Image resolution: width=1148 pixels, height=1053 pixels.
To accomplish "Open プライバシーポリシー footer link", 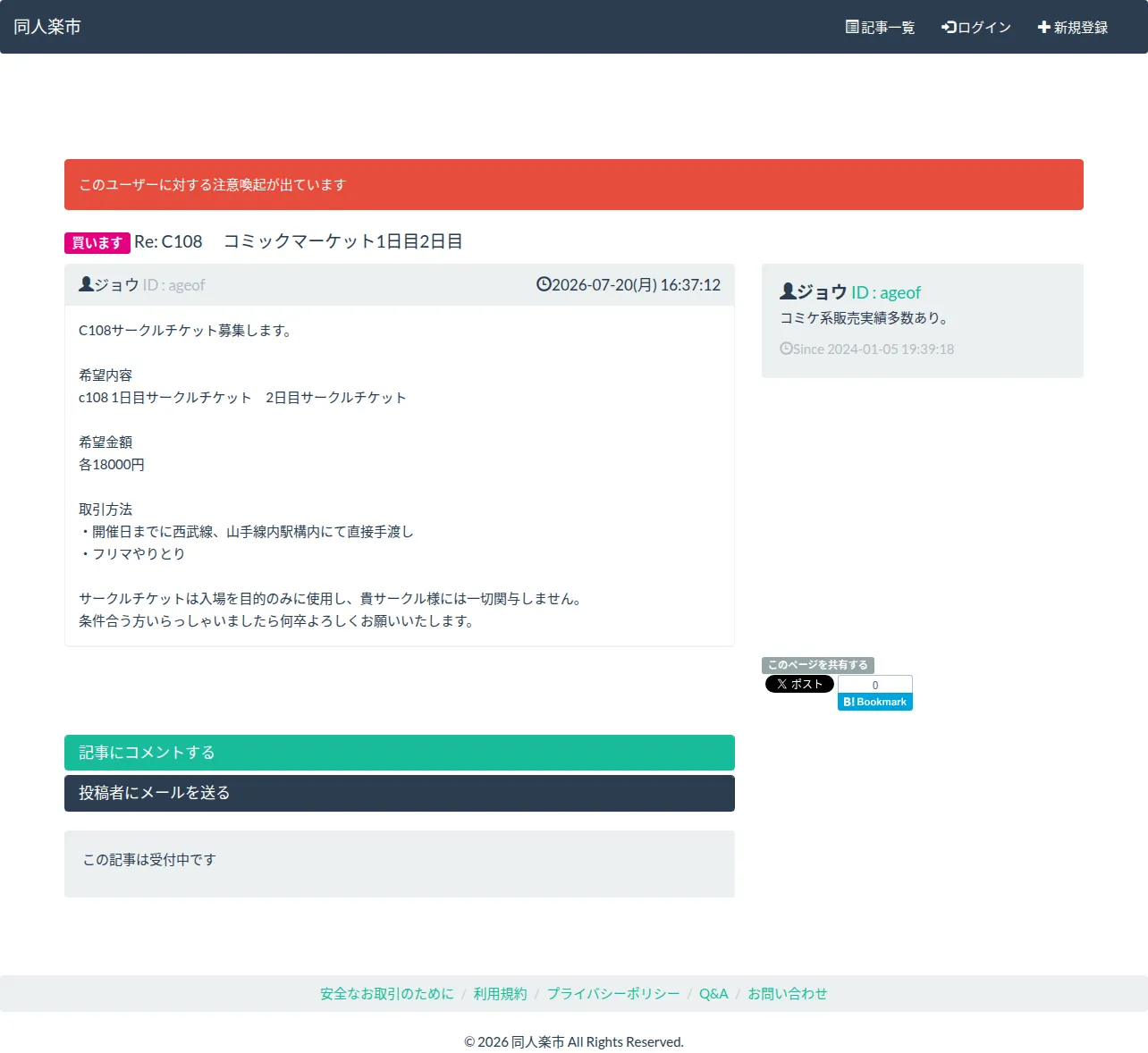I will pyautogui.click(x=613, y=993).
